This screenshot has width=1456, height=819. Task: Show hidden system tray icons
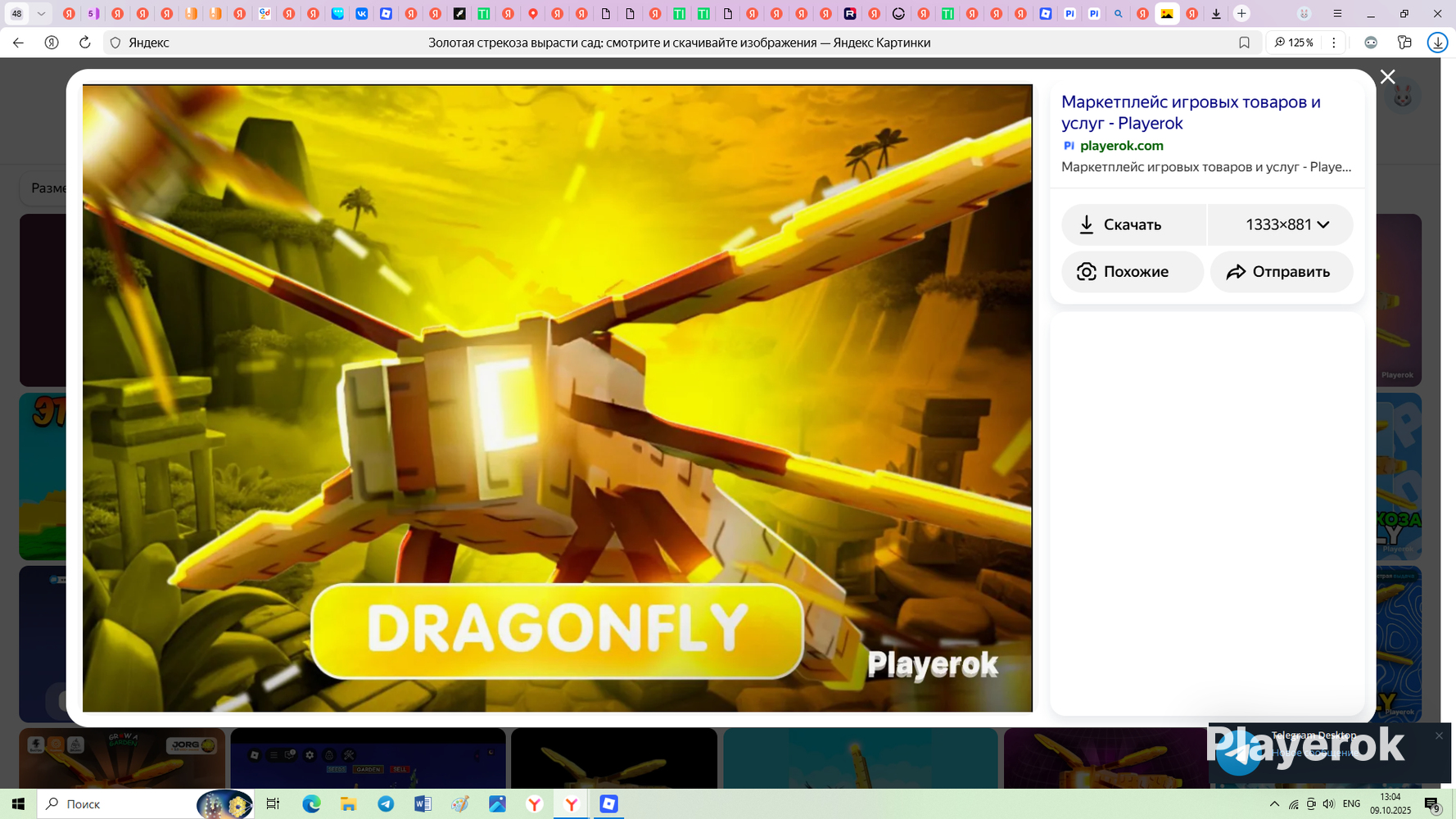[x=1274, y=804]
